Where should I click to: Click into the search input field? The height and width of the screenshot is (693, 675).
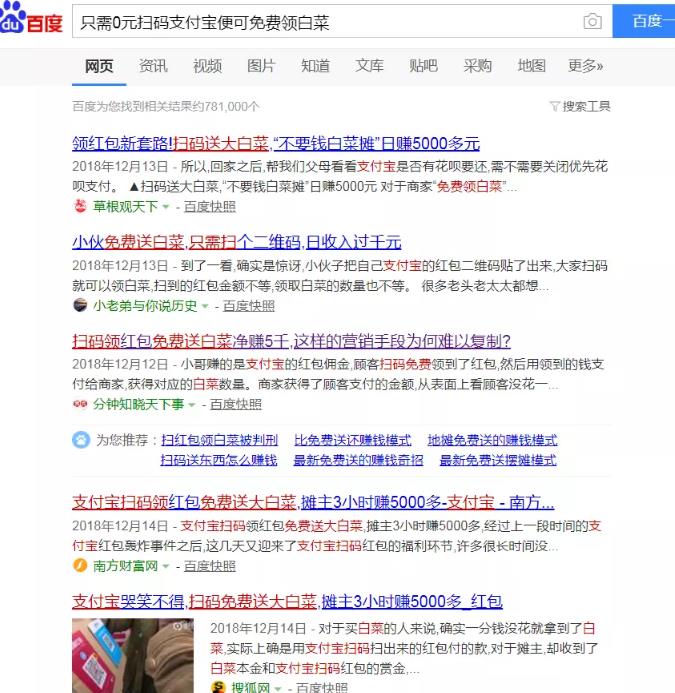pos(330,22)
